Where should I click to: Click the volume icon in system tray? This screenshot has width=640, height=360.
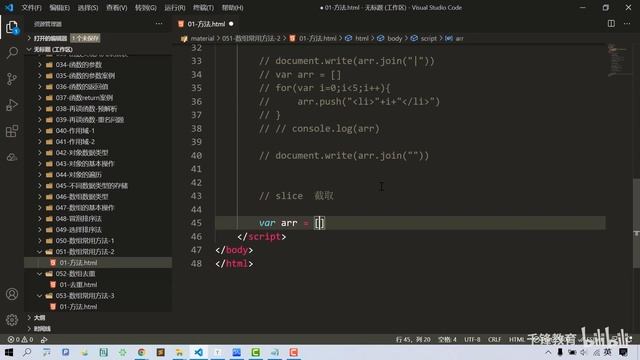[584, 352]
